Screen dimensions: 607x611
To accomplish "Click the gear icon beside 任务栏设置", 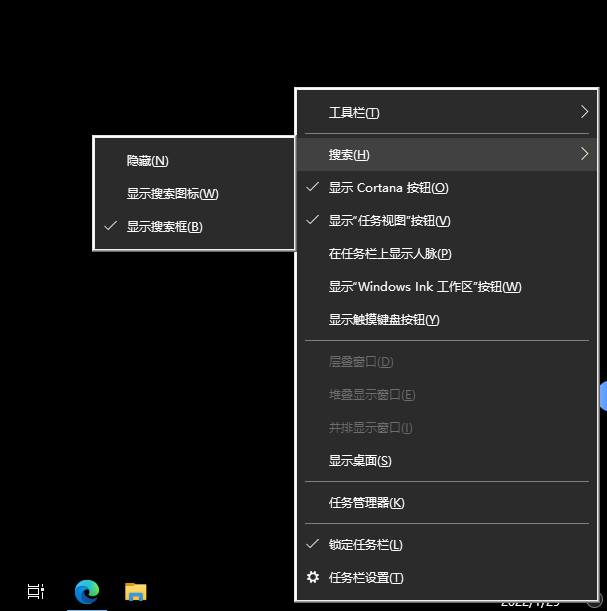I will [x=312, y=577].
